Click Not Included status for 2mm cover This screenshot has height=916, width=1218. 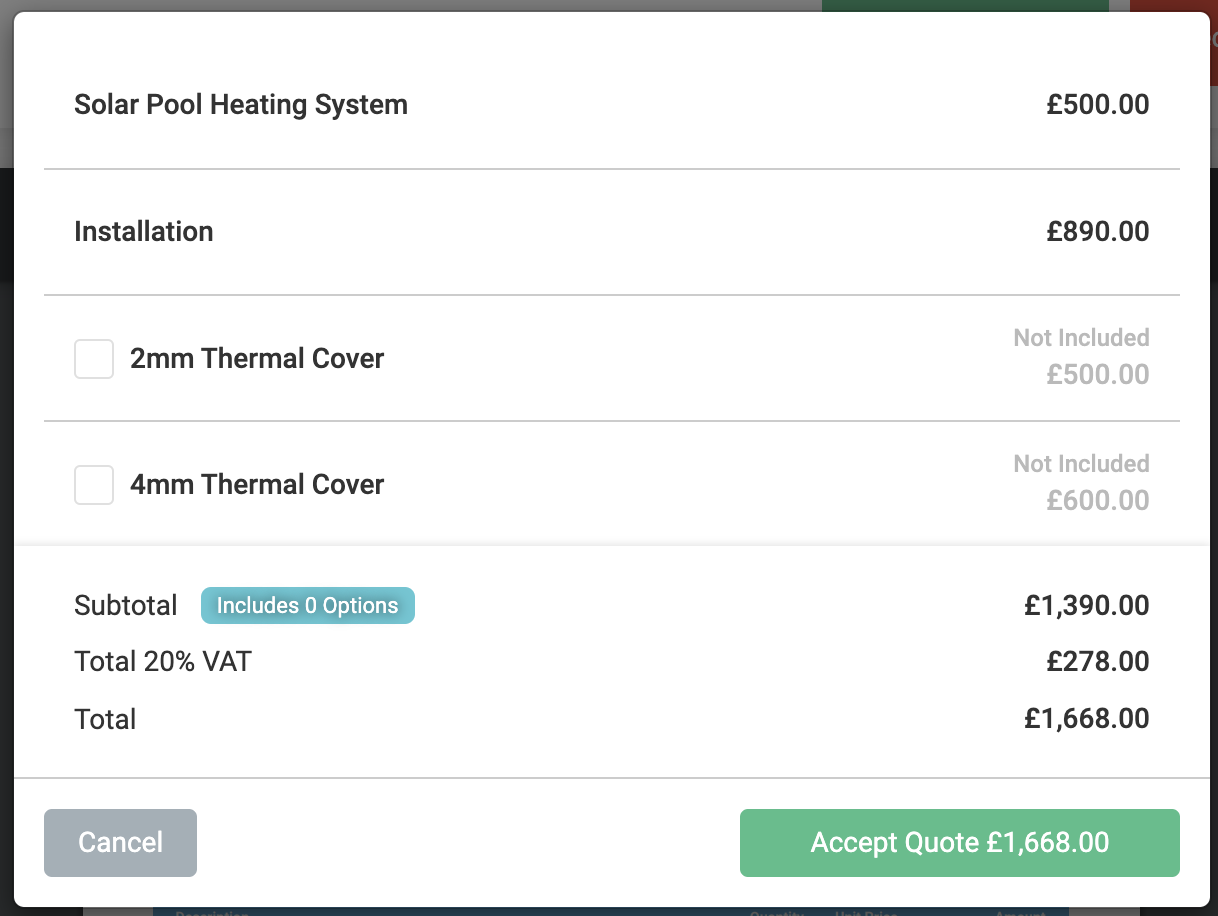click(x=1081, y=338)
